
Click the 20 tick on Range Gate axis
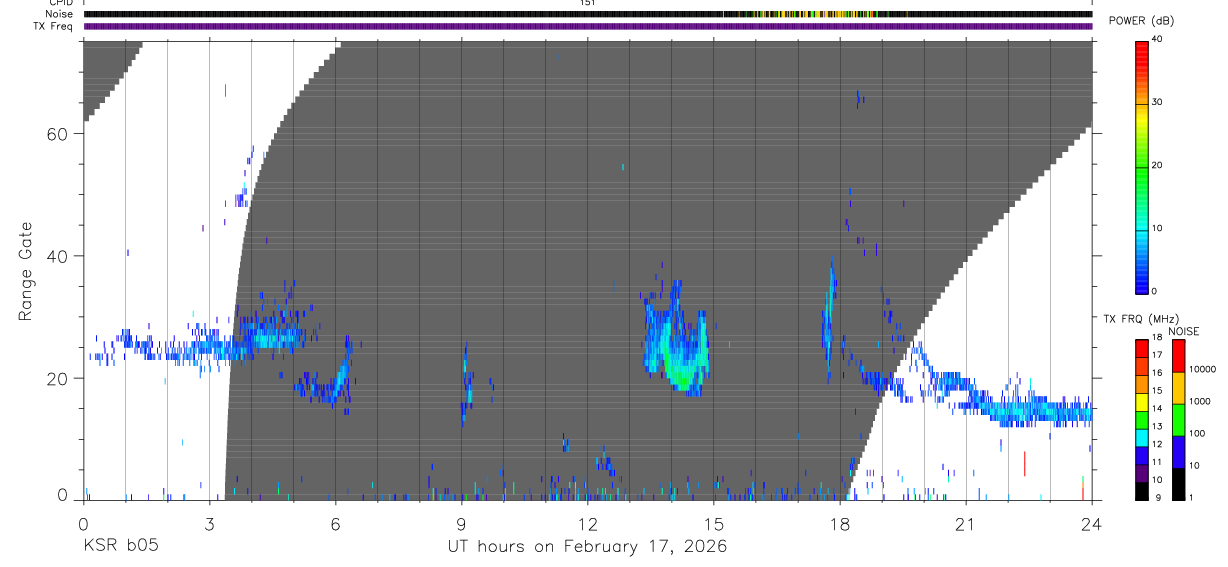(x=59, y=378)
